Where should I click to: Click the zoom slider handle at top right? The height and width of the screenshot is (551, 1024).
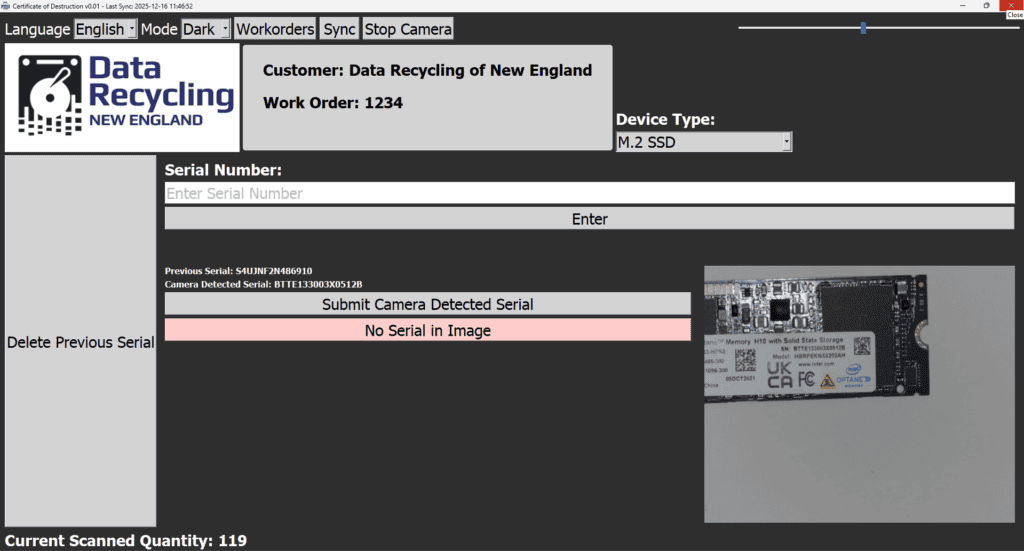(863, 28)
